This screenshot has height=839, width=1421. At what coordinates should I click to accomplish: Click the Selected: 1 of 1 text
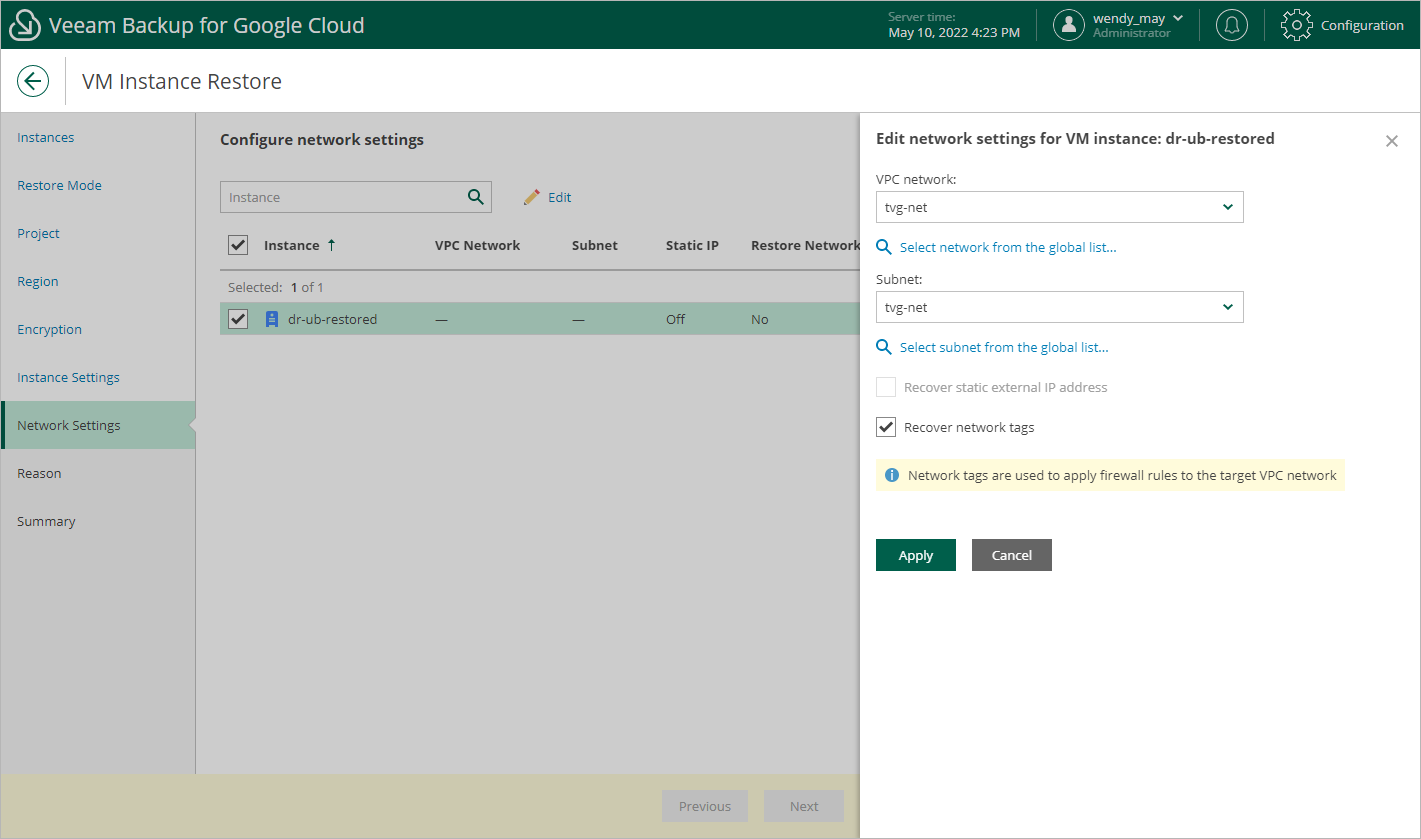coord(276,287)
